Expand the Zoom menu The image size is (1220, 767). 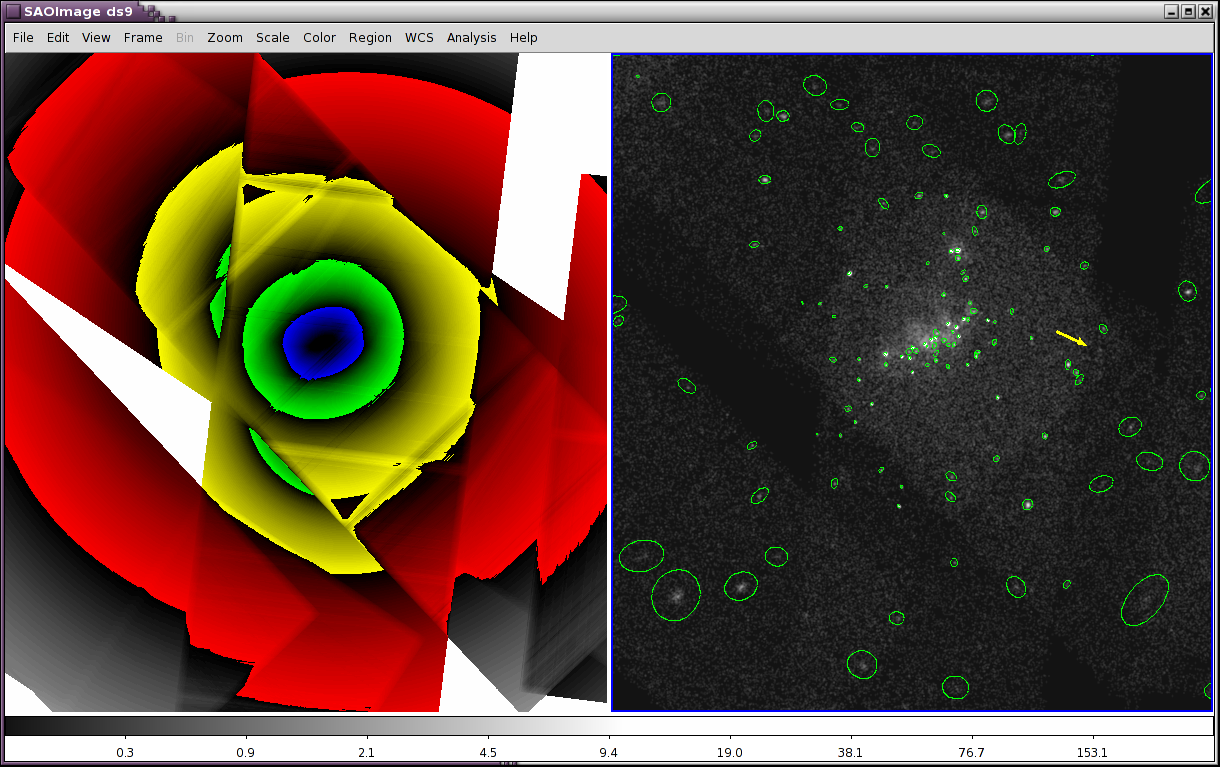point(225,37)
